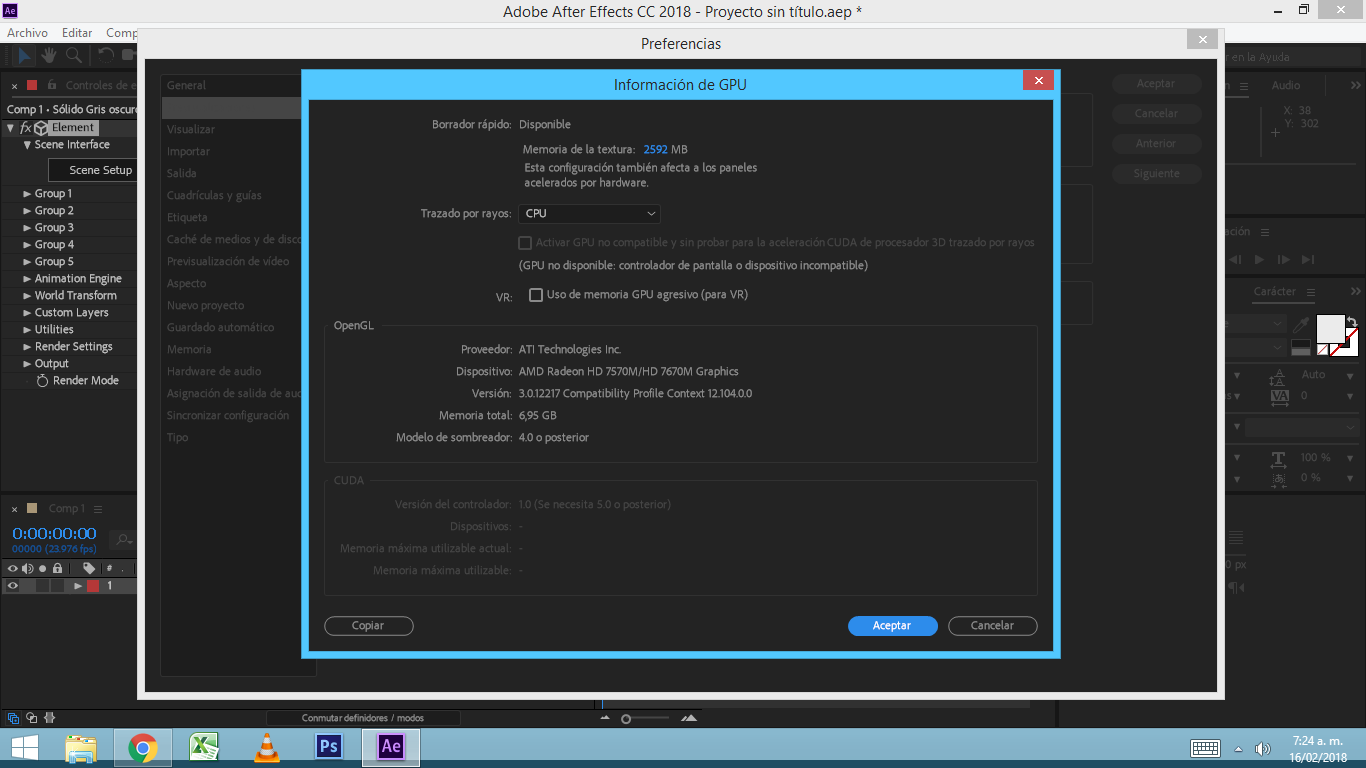Click the timeline zoom slider handle
Screen dimensions: 1366x768
(x=626, y=719)
